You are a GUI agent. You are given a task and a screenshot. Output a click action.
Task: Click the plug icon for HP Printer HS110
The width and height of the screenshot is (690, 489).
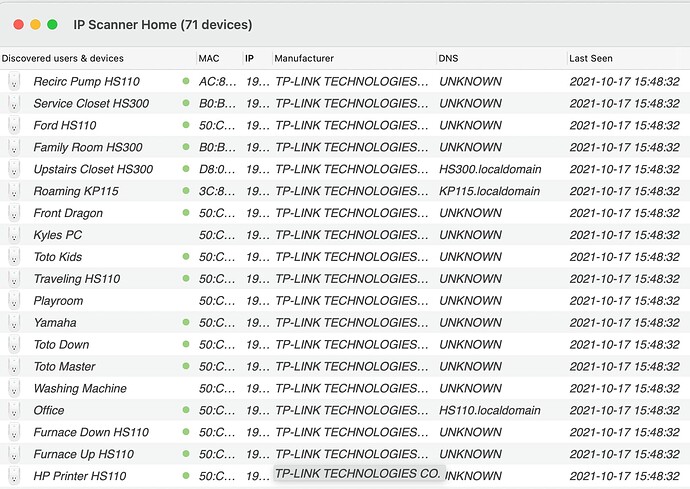click(14, 476)
